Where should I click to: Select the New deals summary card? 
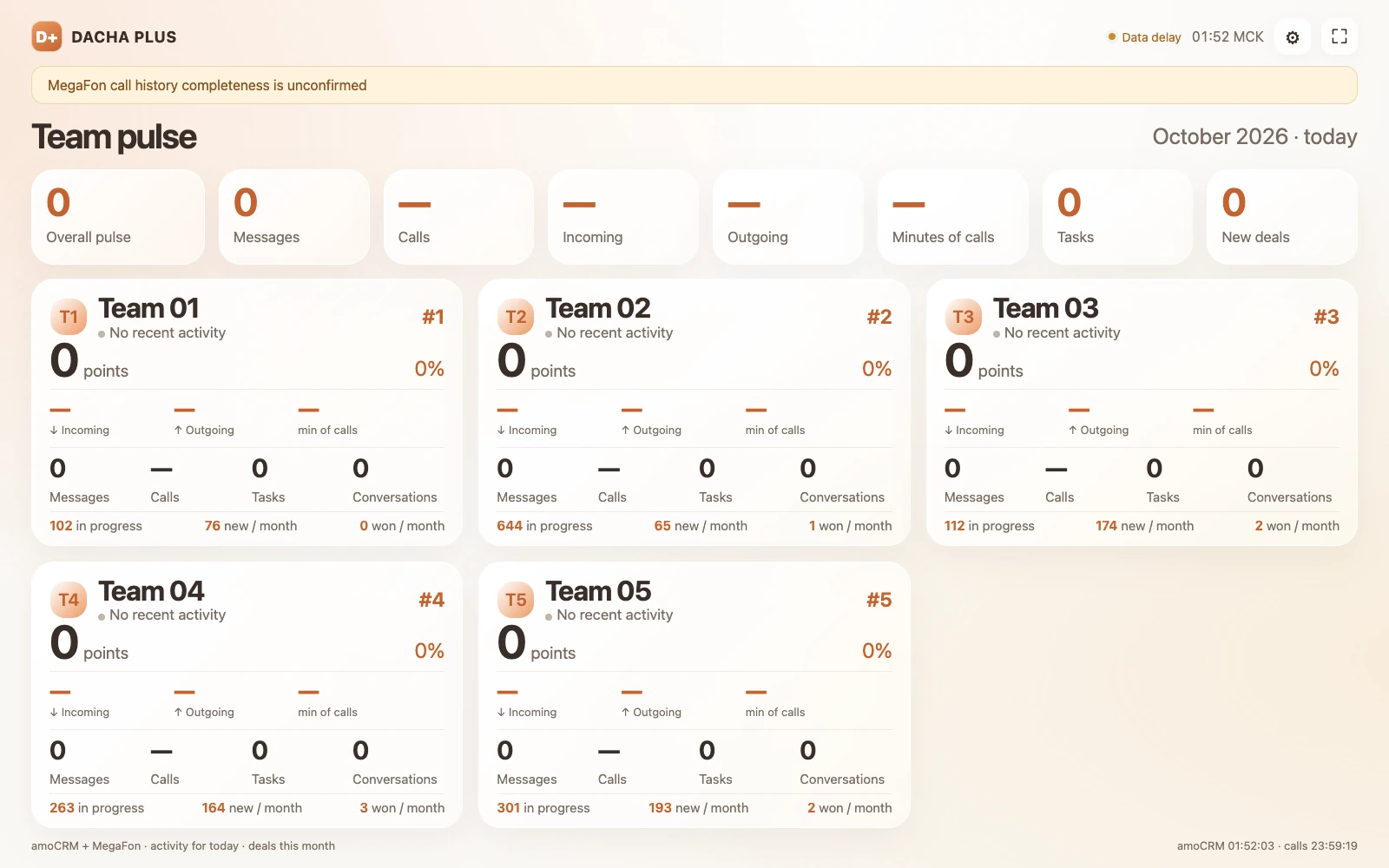[x=1282, y=217]
